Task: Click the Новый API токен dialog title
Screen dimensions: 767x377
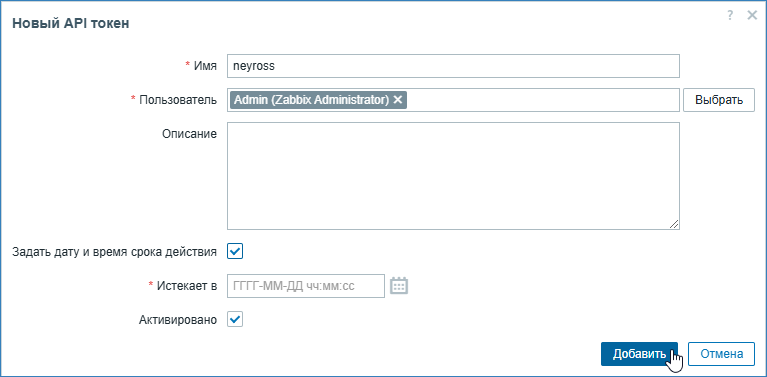Action: point(70,23)
